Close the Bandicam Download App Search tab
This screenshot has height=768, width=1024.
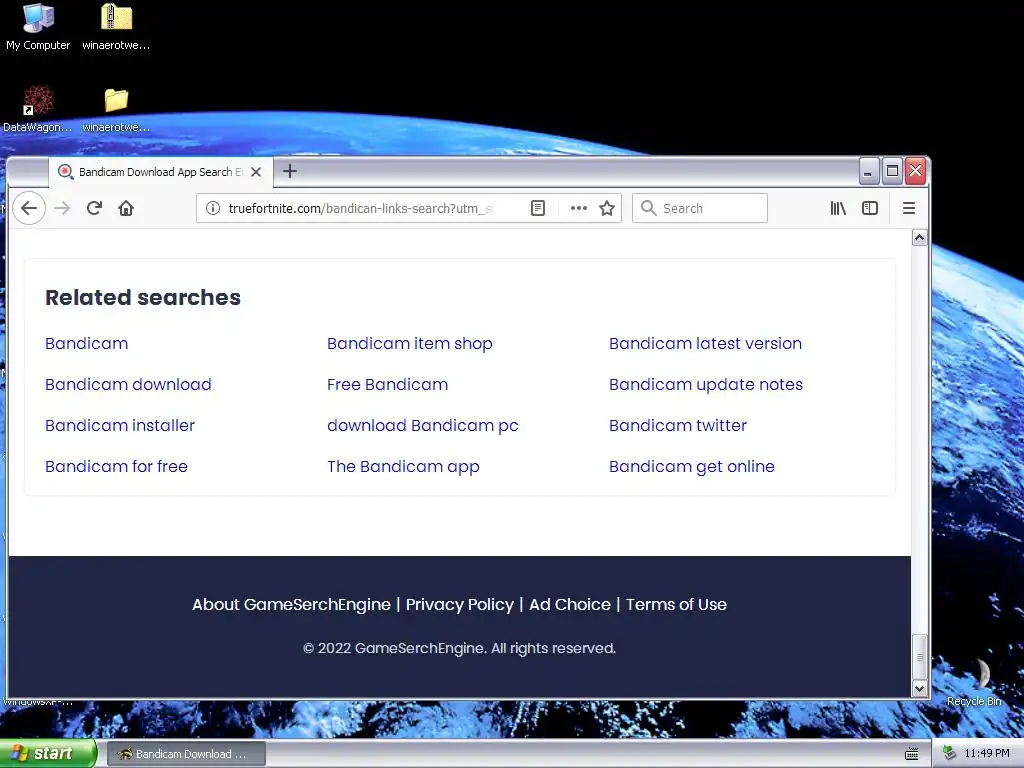pyautogui.click(x=256, y=172)
